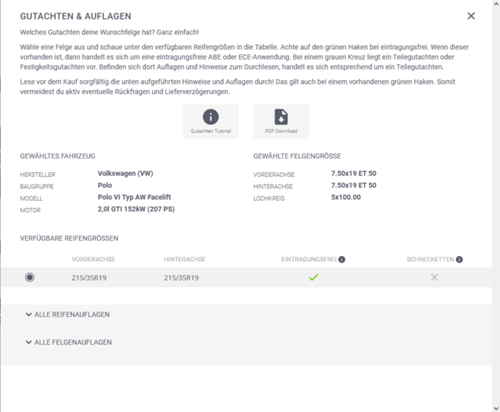Click the PDF Download button label
This screenshot has width=500, height=412.
(281, 131)
